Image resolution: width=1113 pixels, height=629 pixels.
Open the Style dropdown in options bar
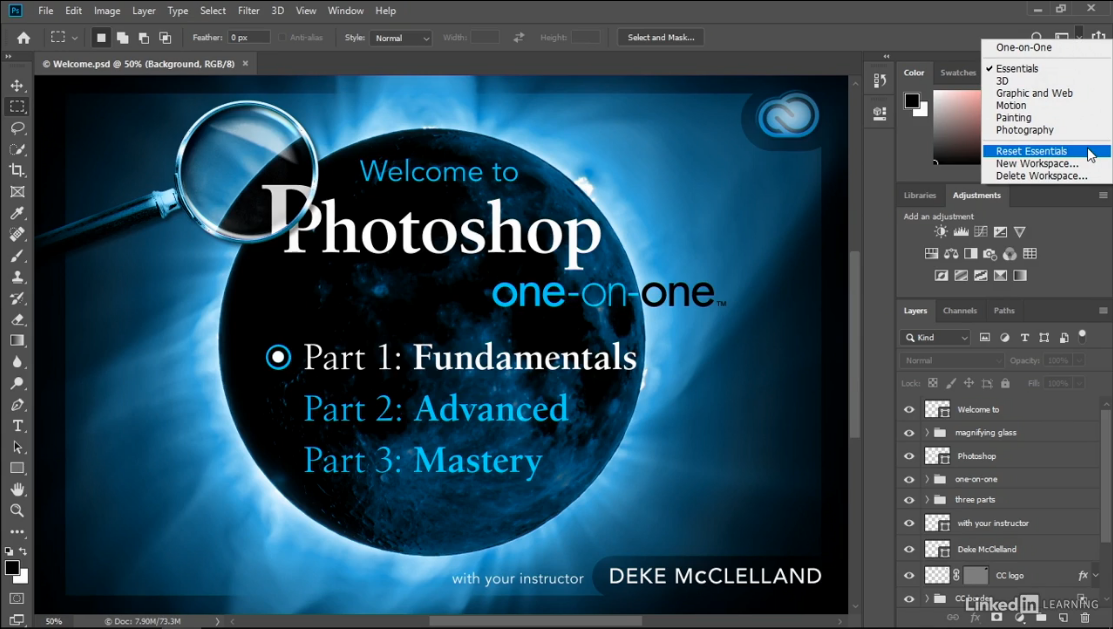point(401,38)
